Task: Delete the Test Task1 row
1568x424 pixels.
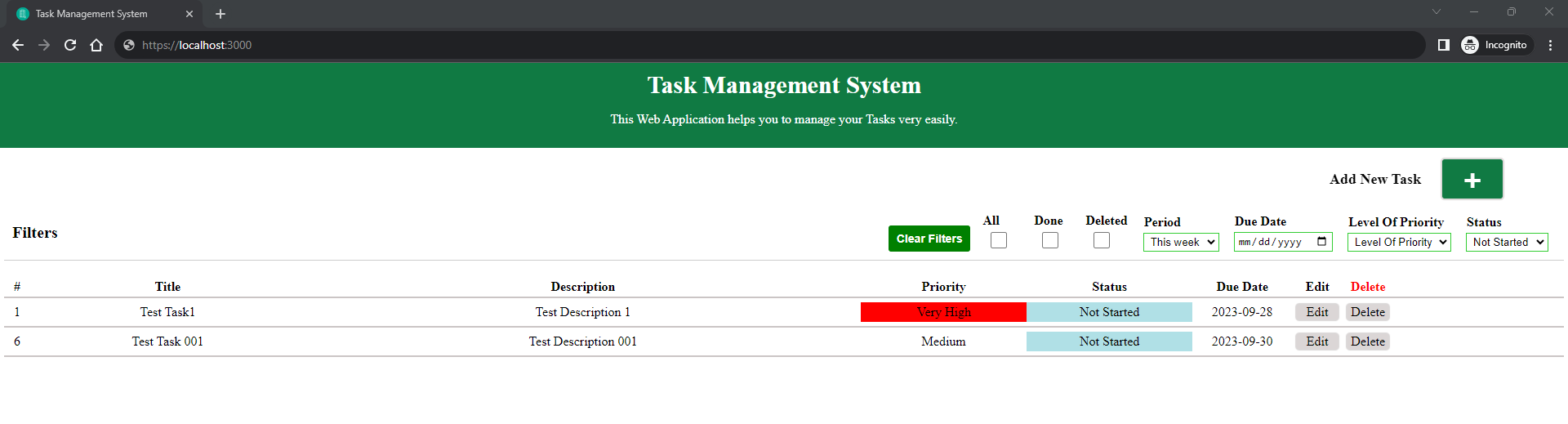Action: click(x=1368, y=312)
